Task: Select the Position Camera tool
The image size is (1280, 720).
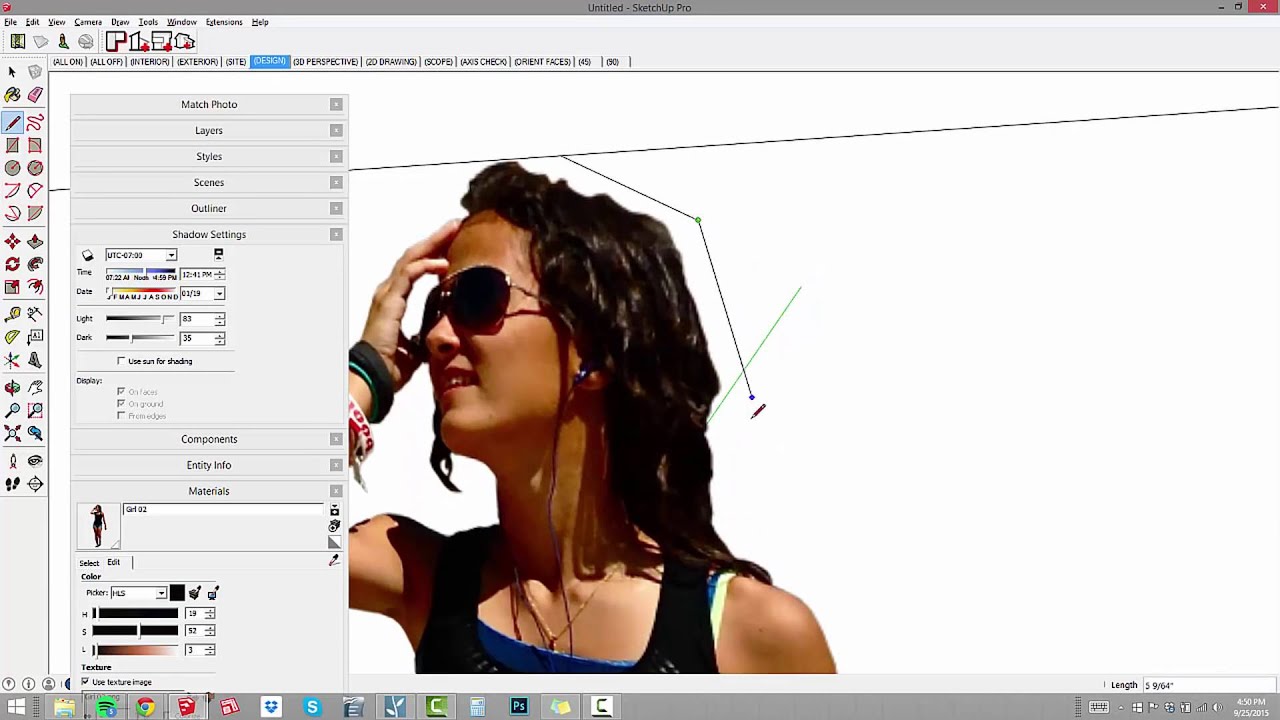Action: (x=12, y=461)
